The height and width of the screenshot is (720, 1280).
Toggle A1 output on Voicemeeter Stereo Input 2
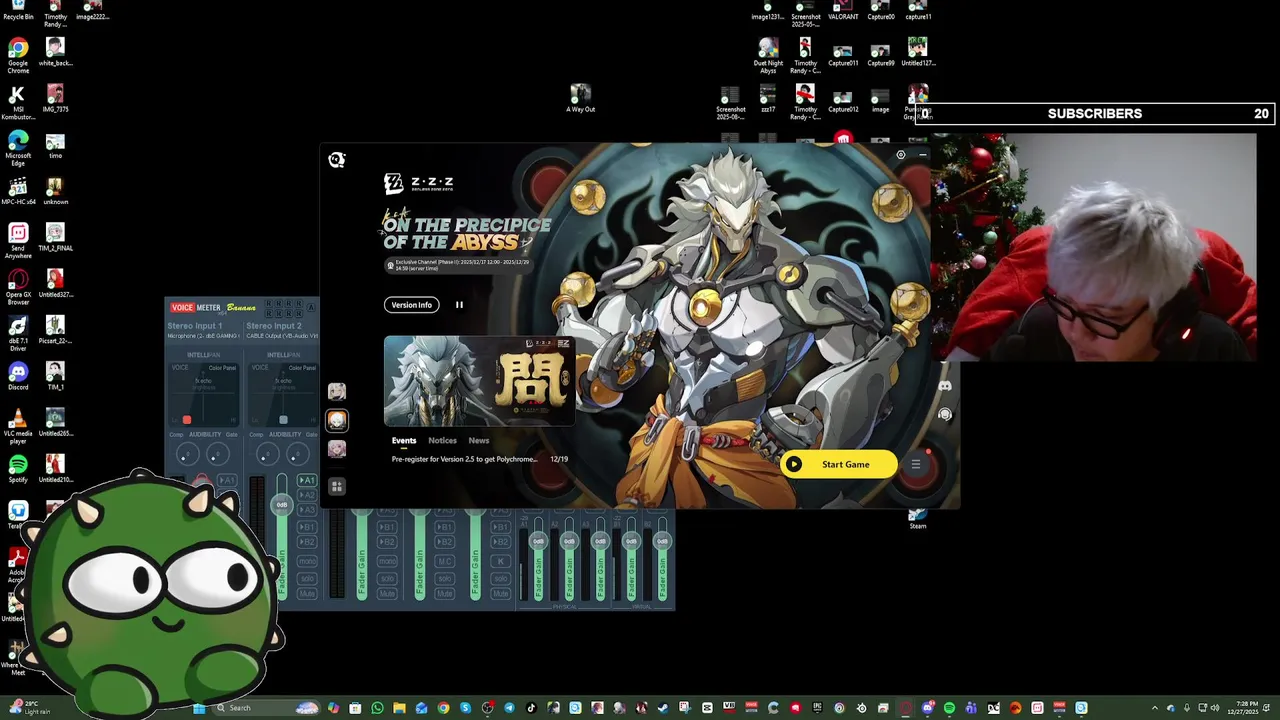(307, 480)
